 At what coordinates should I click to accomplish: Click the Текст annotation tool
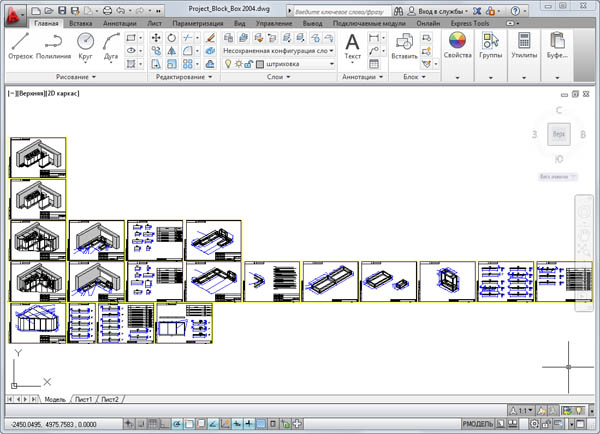point(352,45)
